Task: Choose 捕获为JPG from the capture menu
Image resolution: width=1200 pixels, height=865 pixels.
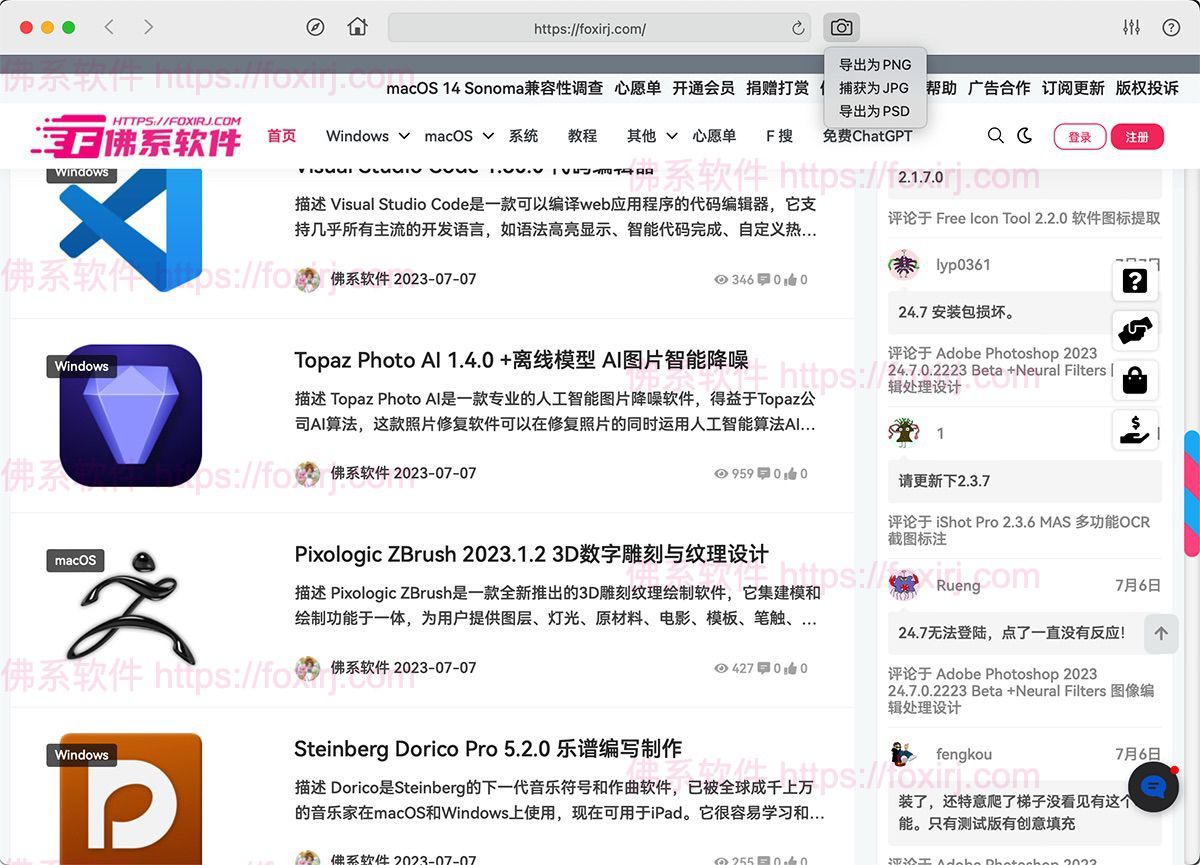Action: (x=874, y=88)
